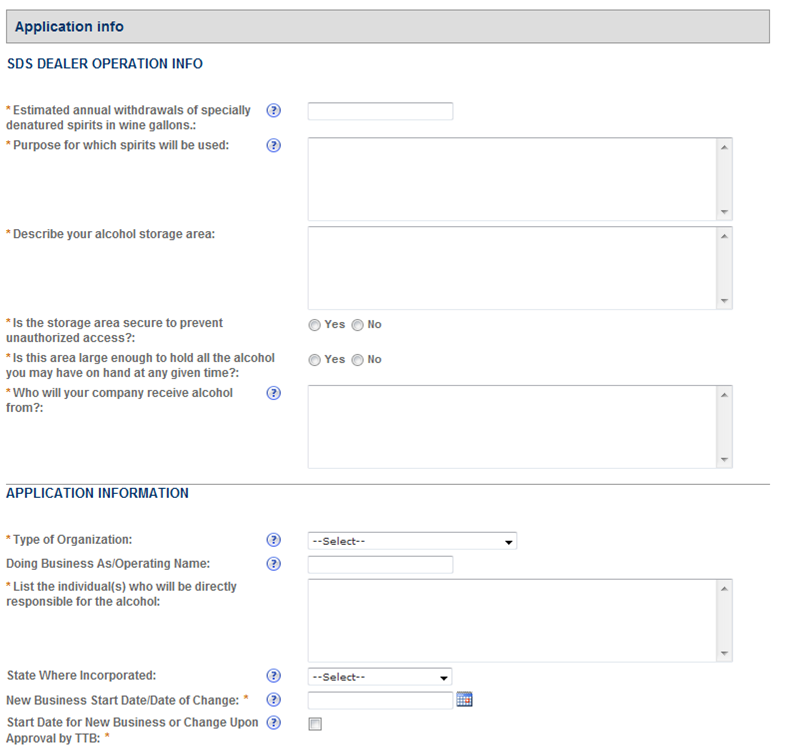Click Doing Business As name field
The height and width of the screenshot is (754, 789).
380,565
